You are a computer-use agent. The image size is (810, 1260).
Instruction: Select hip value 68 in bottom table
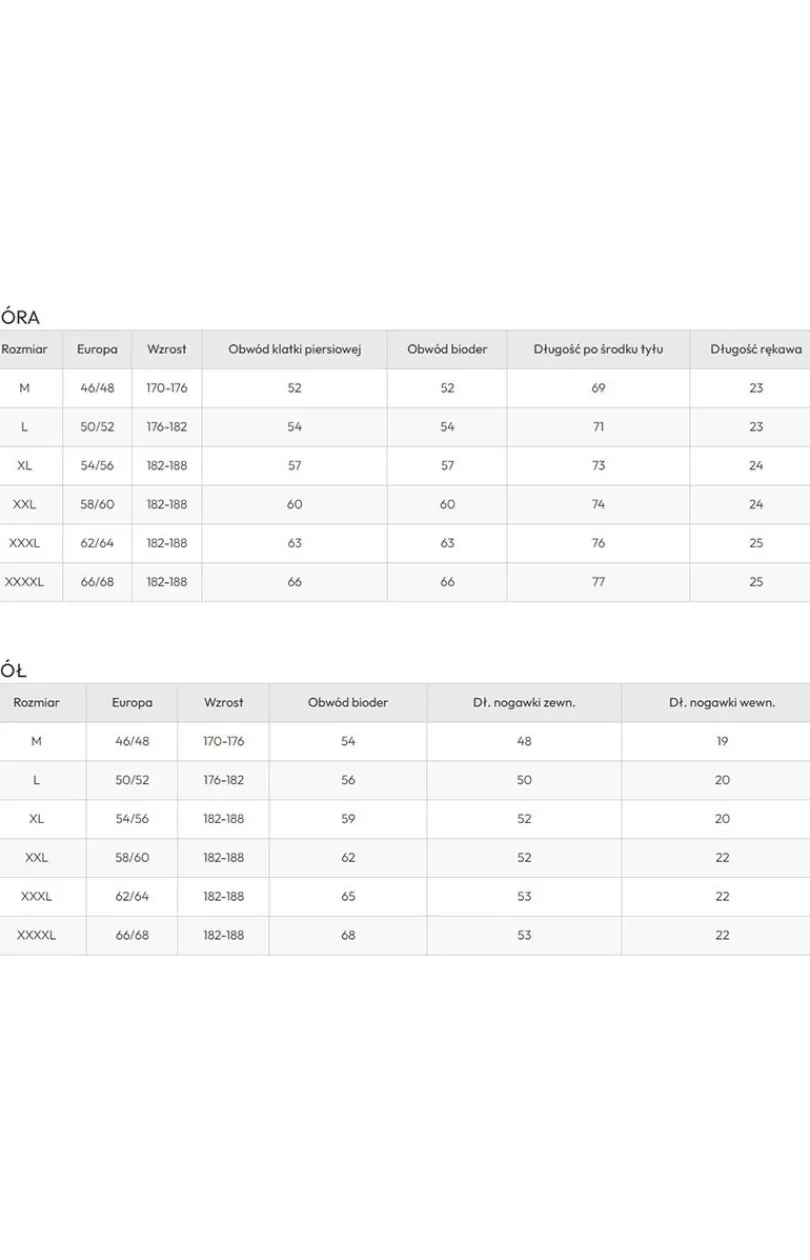[x=348, y=936]
